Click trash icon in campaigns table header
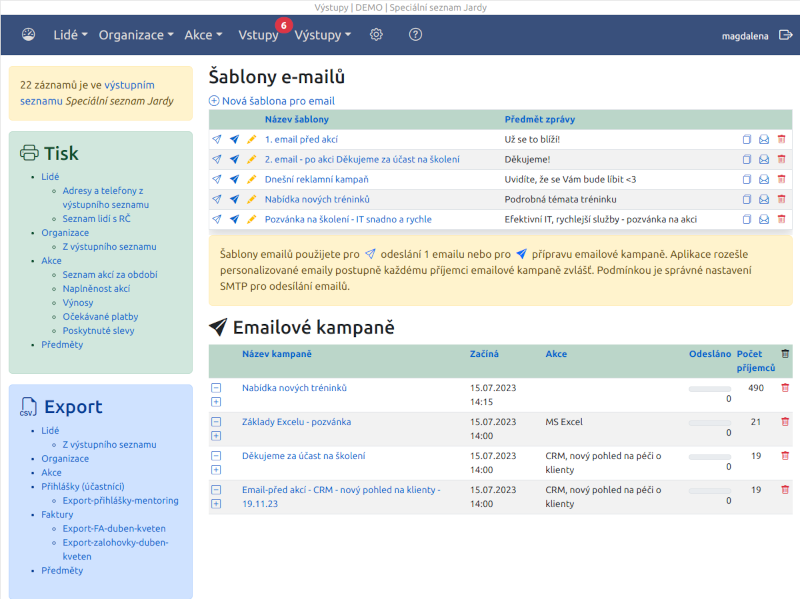This screenshot has width=800, height=599. pyautogui.click(x=785, y=354)
